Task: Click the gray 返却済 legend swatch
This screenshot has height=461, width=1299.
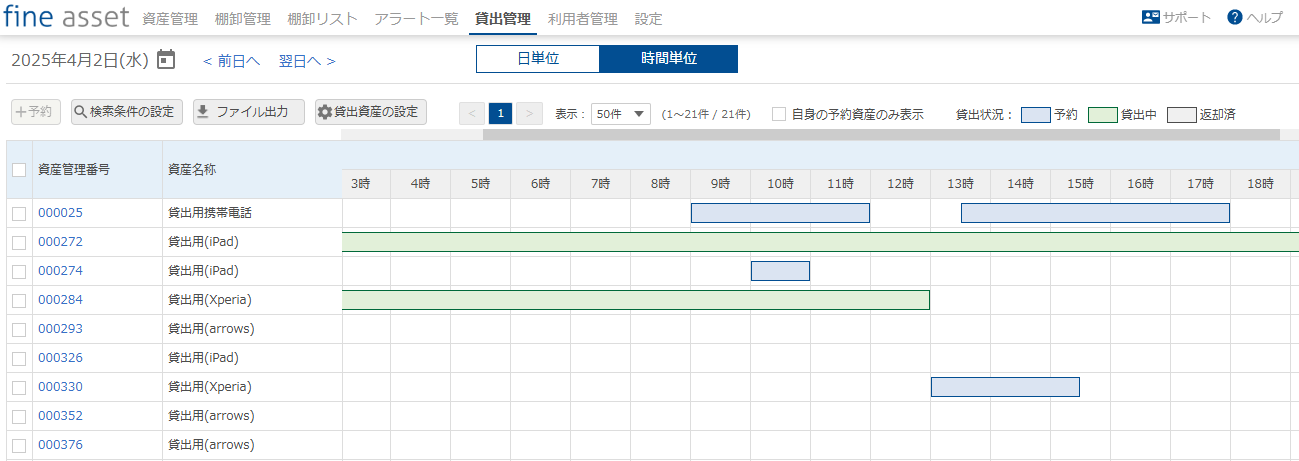Action: tap(1182, 114)
